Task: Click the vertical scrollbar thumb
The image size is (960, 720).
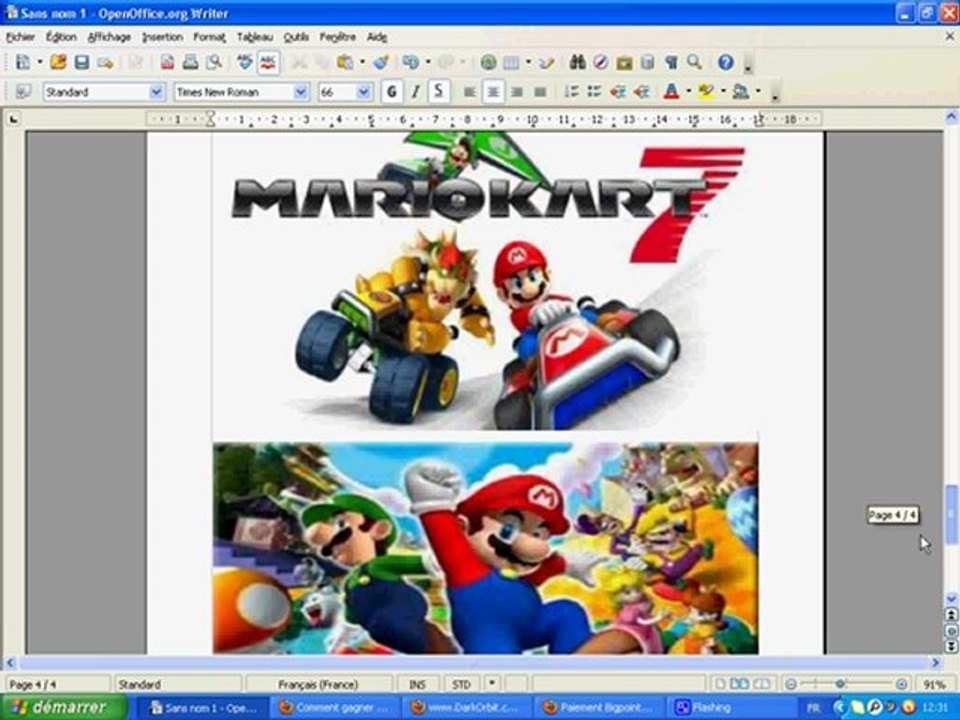Action: click(x=951, y=514)
